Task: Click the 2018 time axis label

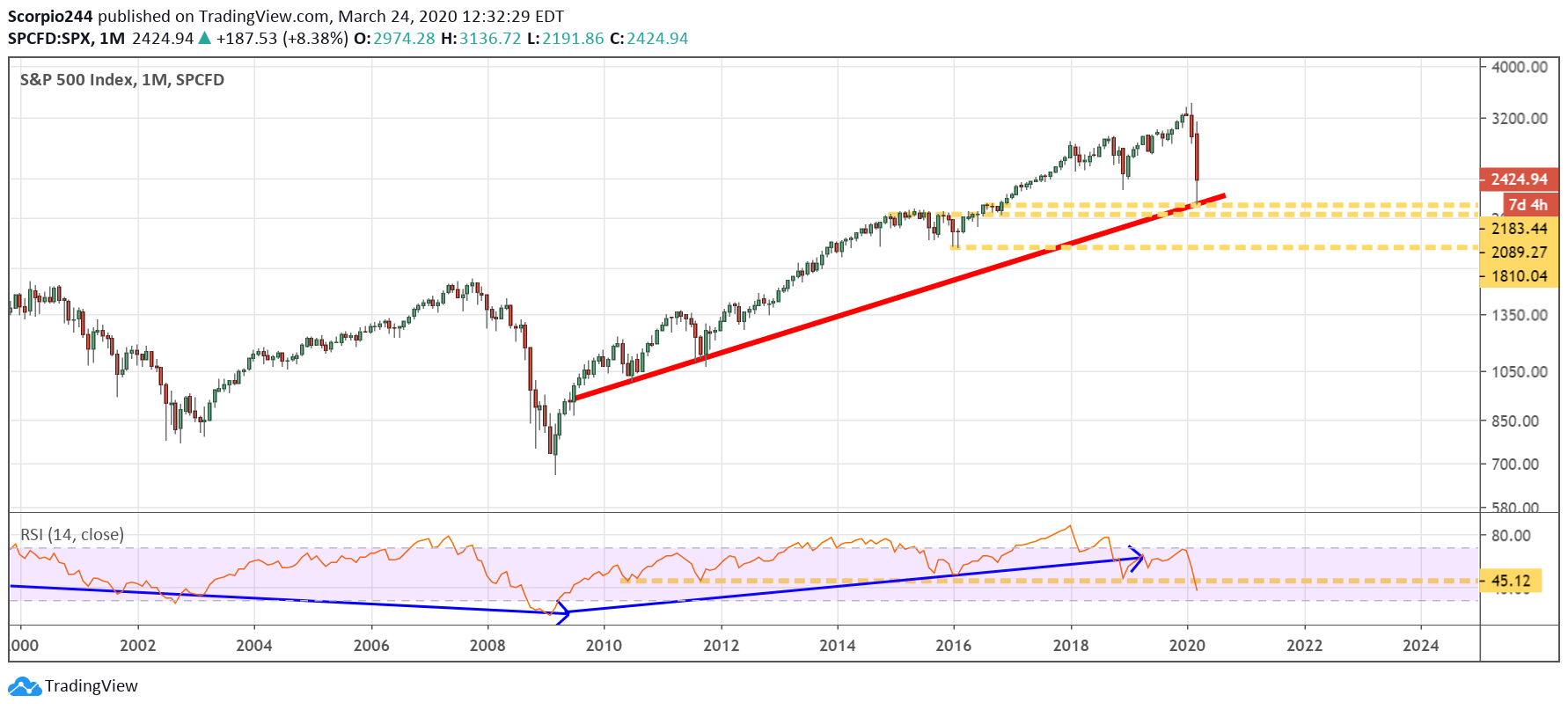Action: point(1071,646)
